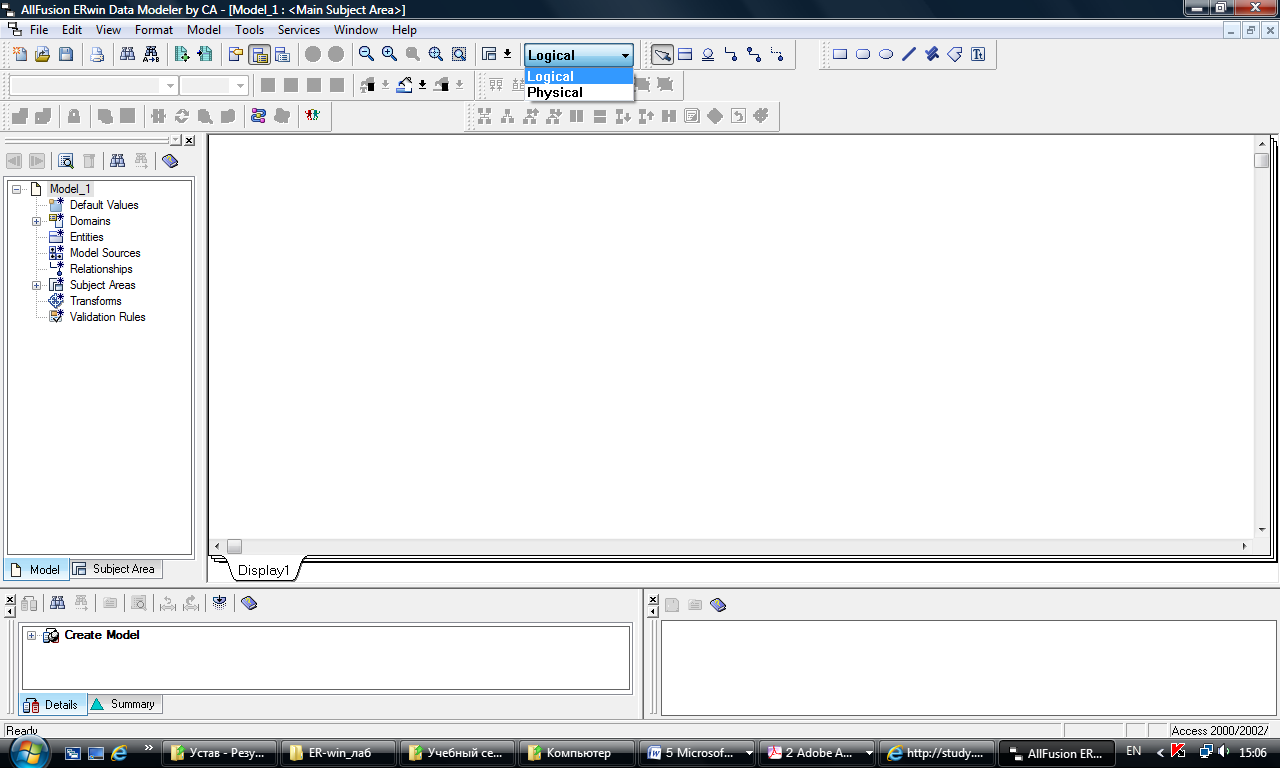Viewport: 1280px width, 768px height.
Task: Open Format menu
Action: [x=154, y=30]
